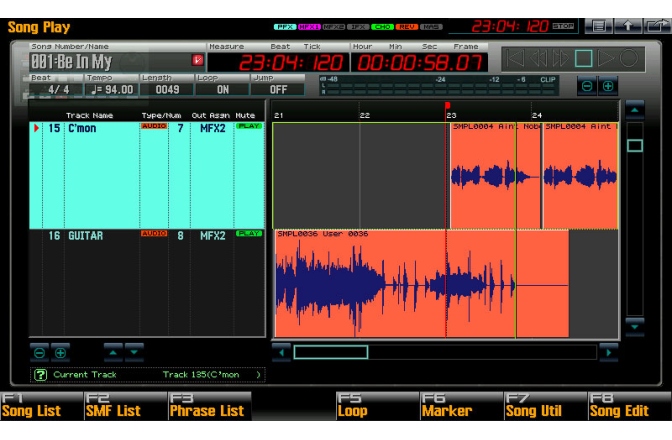This screenshot has height=440, width=672.
Task: Toggle the CHO chorus indicator
Action: pos(382,27)
